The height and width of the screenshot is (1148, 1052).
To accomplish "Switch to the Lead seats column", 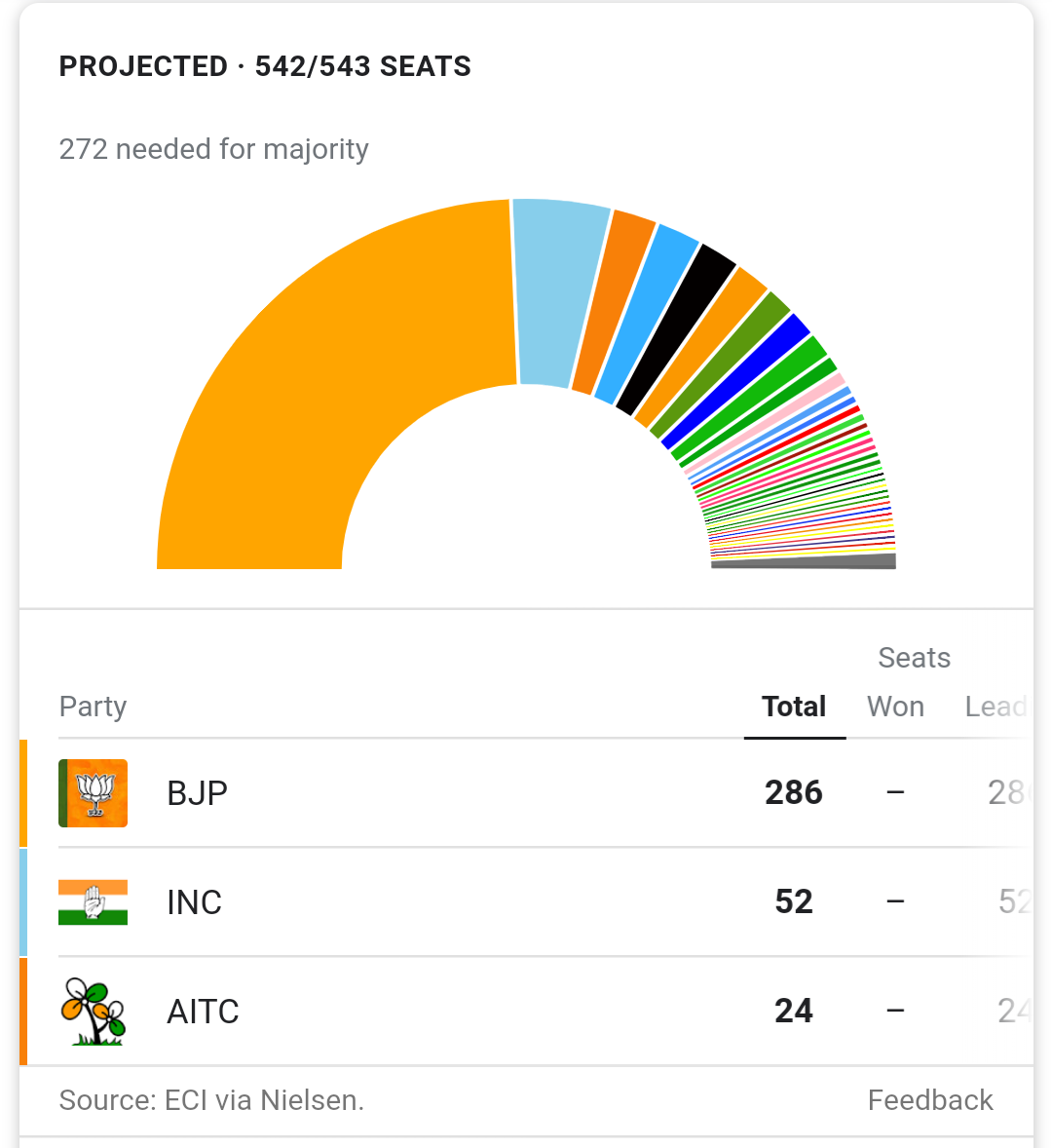I will (995, 707).
